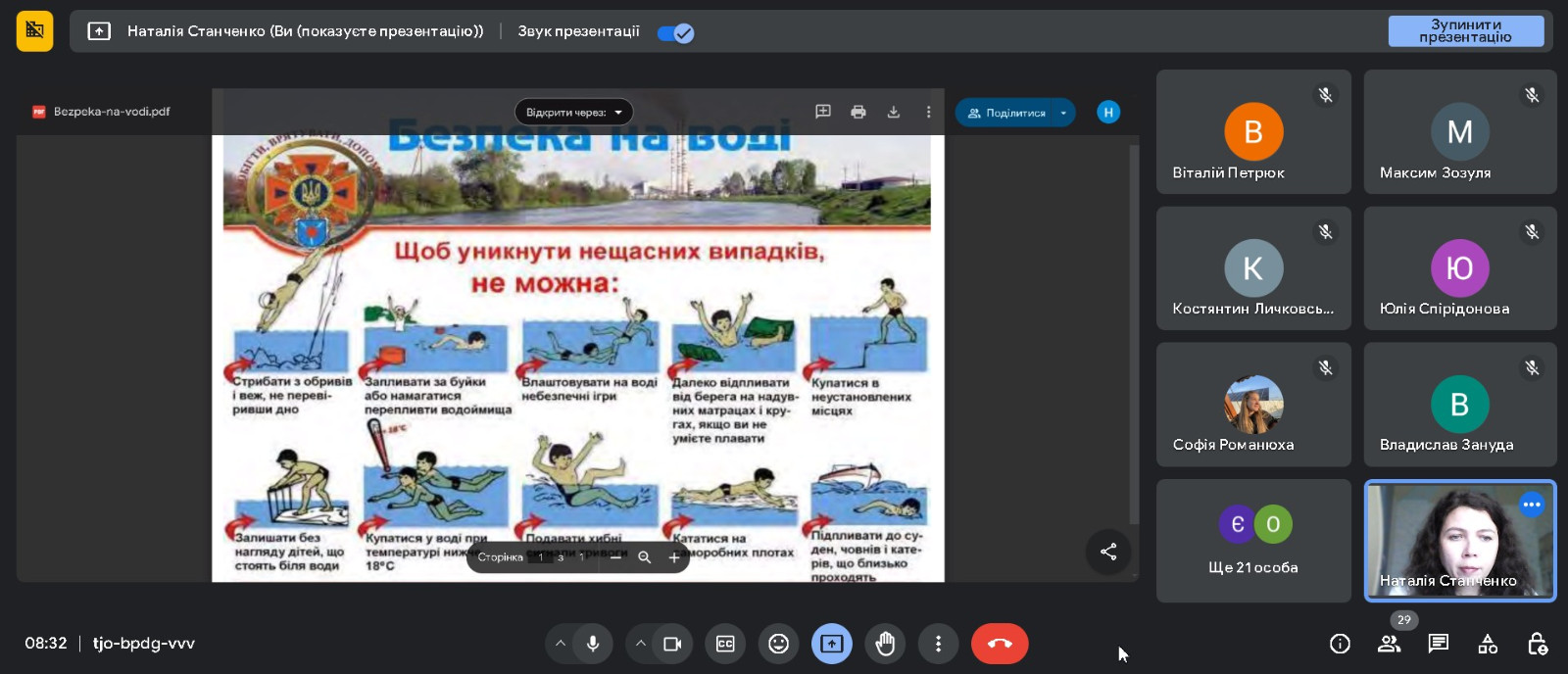
Task: Open the chat panel icon
Action: (x=1439, y=644)
